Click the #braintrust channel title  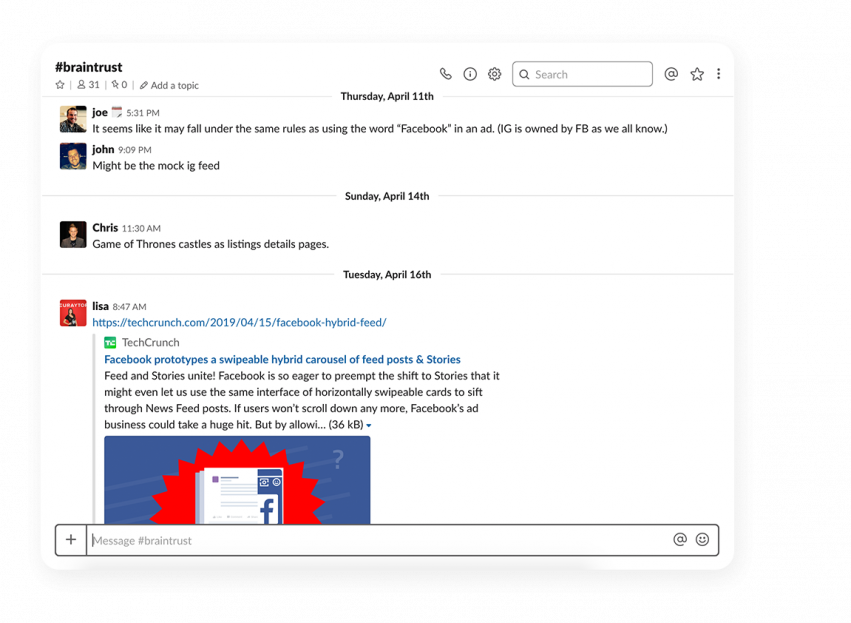pos(89,67)
